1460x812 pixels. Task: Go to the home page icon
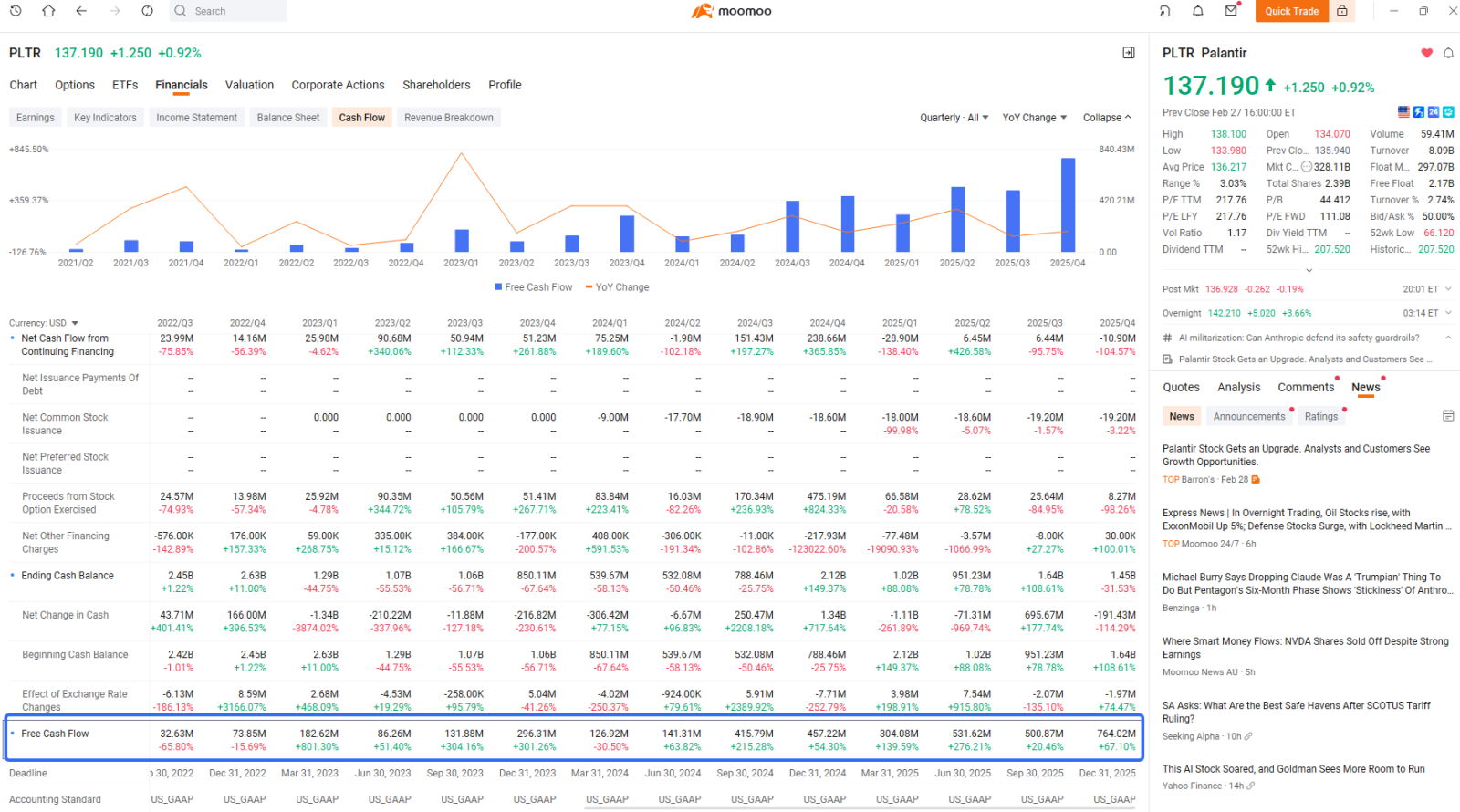pos(48,11)
